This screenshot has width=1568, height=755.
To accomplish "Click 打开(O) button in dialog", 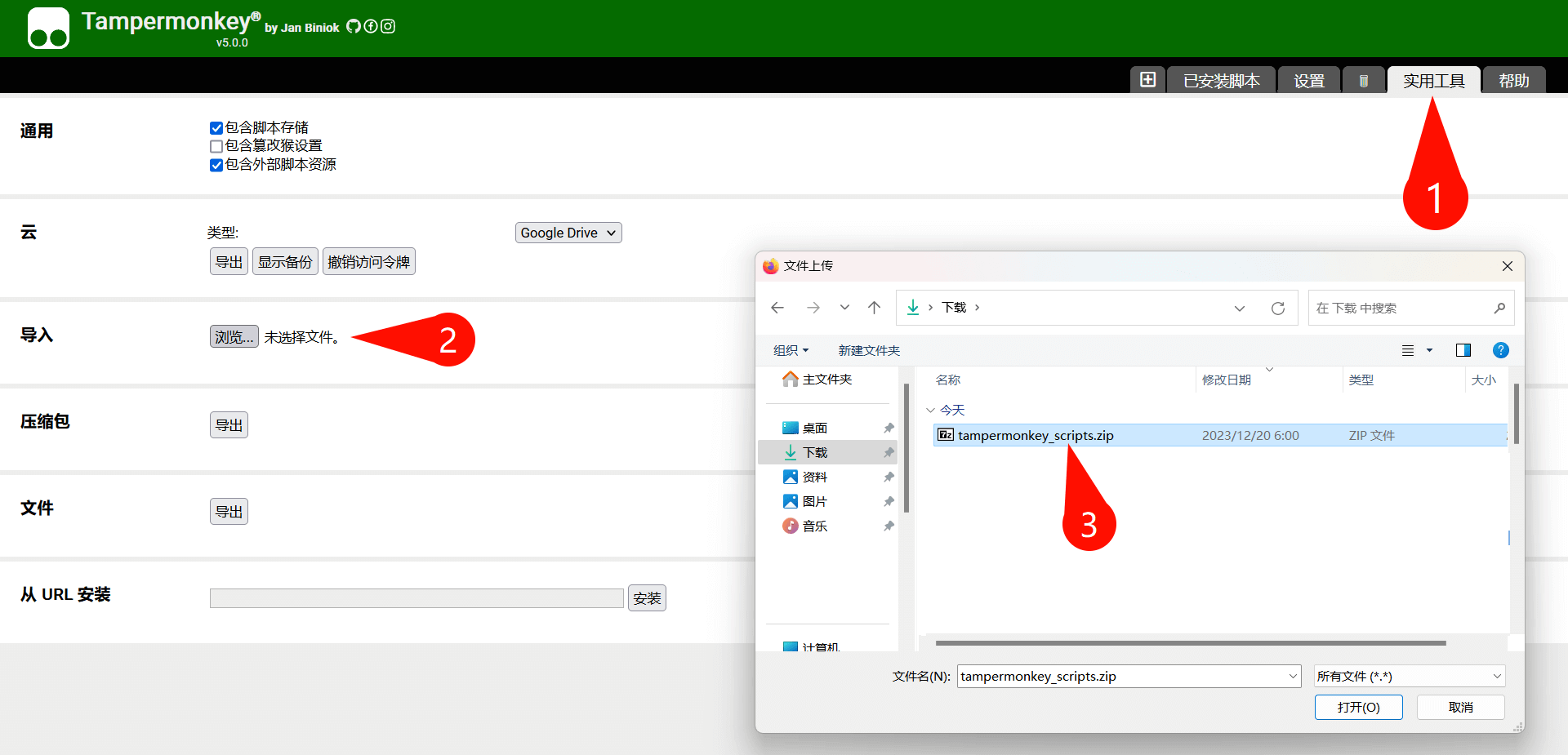I will (x=1359, y=707).
